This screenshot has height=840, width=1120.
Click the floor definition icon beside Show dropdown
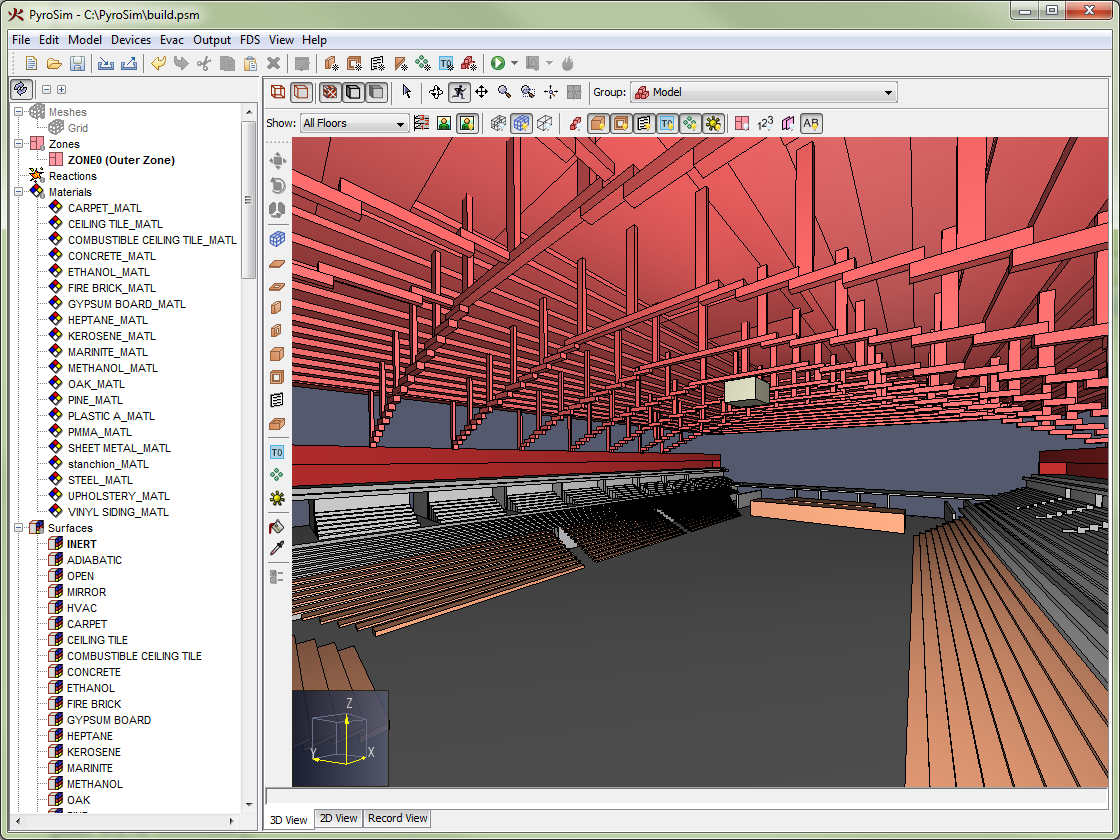421,123
